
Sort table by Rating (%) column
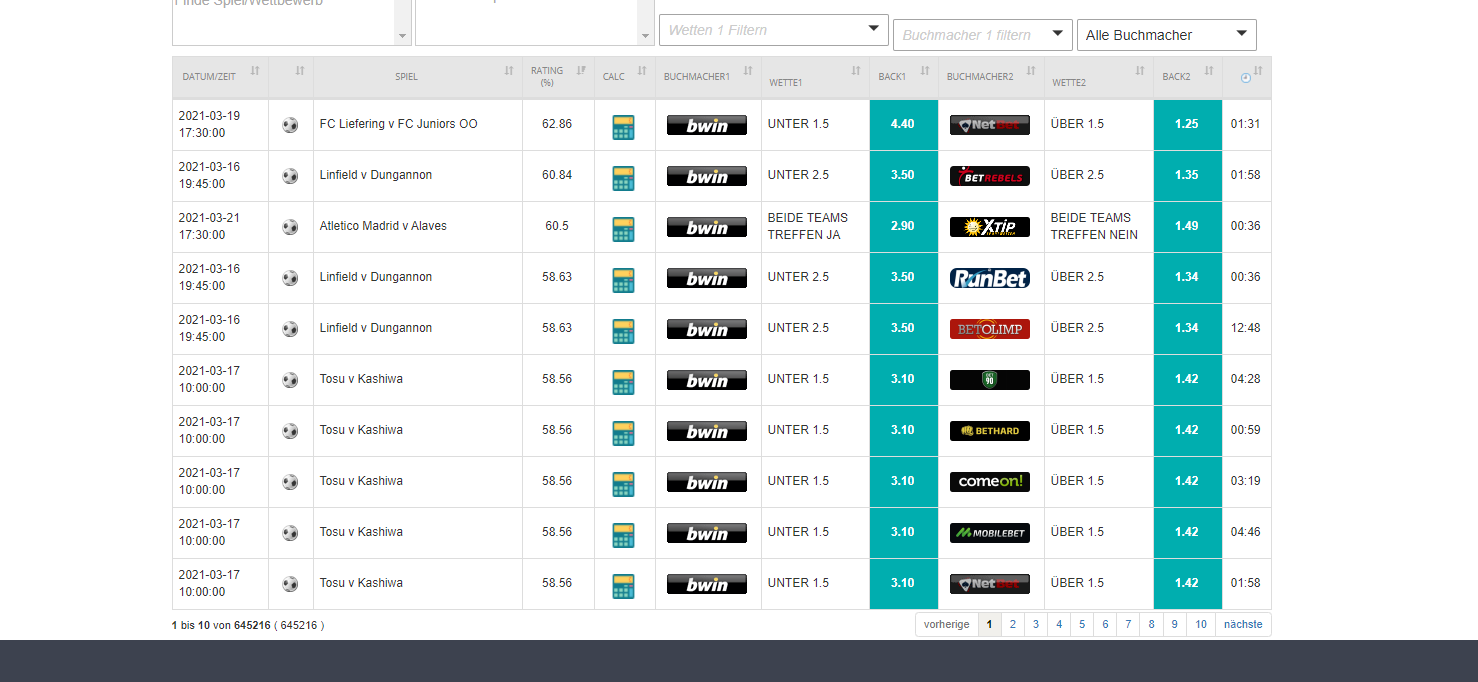(558, 77)
